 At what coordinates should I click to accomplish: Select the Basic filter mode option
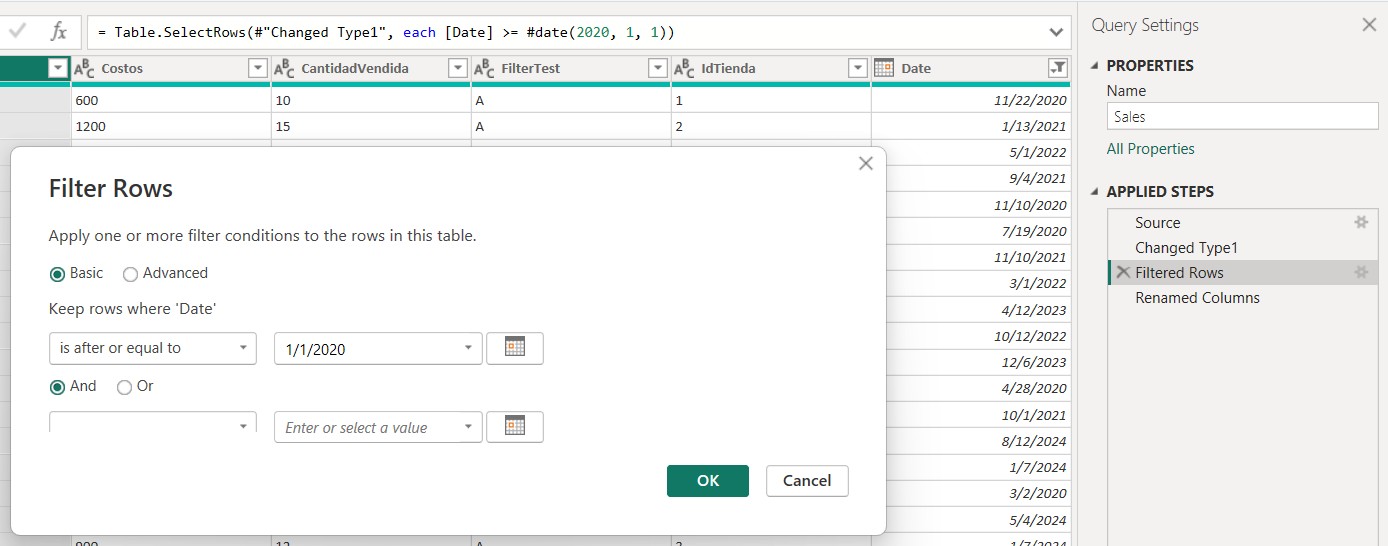coord(58,274)
